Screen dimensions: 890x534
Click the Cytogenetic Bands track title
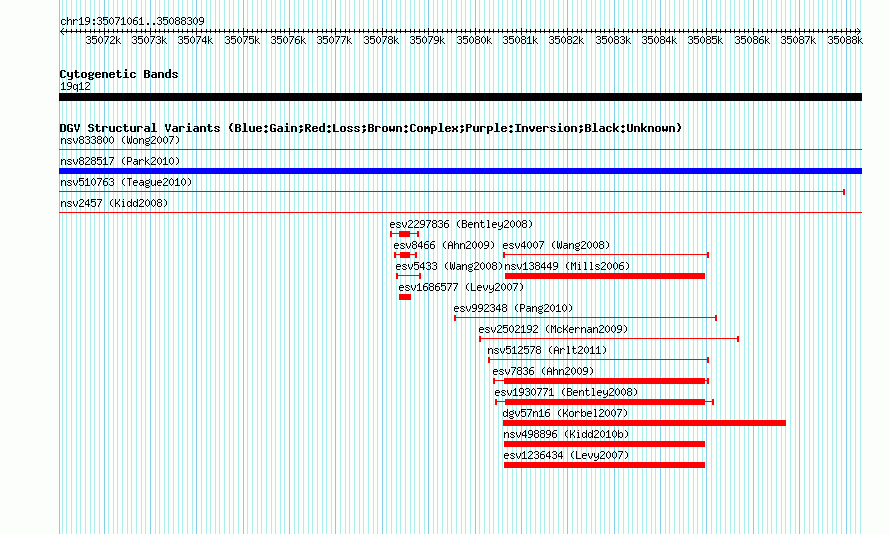pyautogui.click(x=119, y=74)
